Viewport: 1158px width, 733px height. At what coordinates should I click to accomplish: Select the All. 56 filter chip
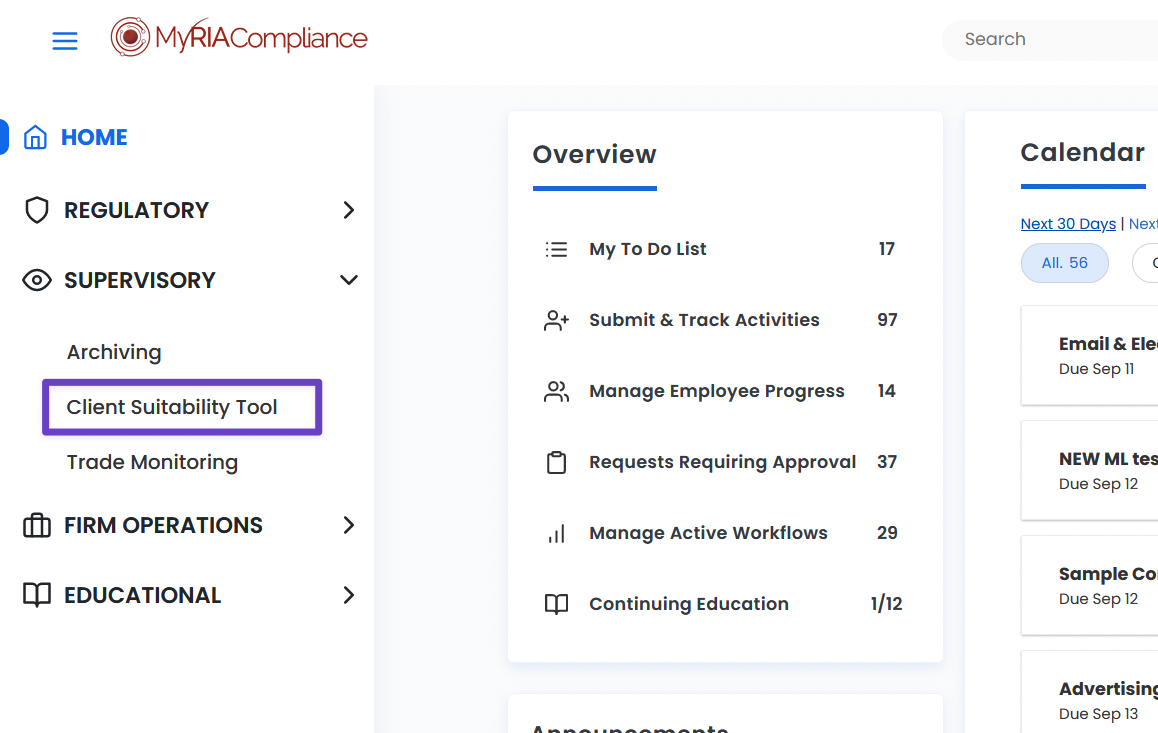pyautogui.click(x=1064, y=263)
